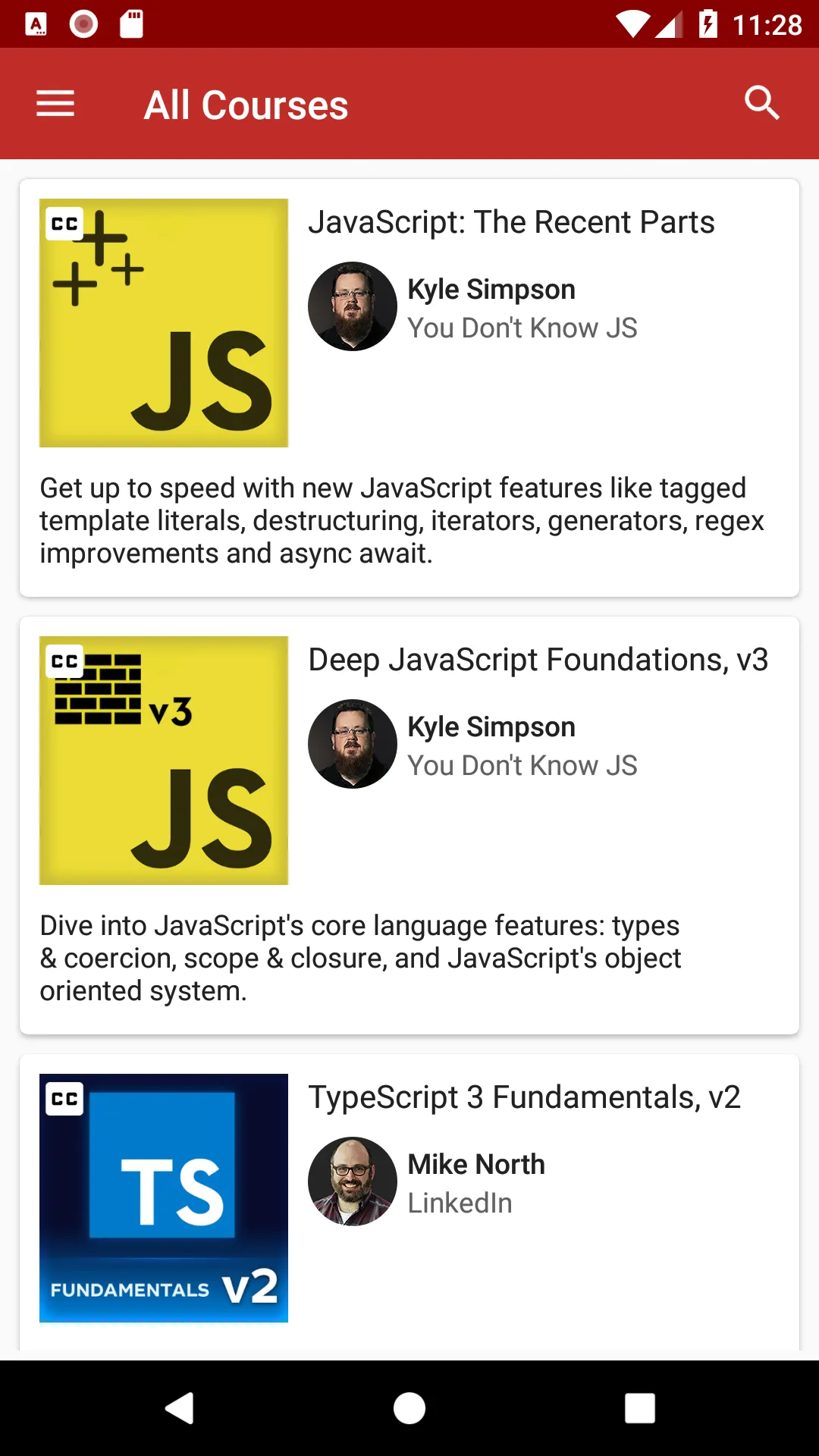Select the title JavaScript: The Recent Parts
The image size is (819, 1456).
pyautogui.click(x=511, y=222)
